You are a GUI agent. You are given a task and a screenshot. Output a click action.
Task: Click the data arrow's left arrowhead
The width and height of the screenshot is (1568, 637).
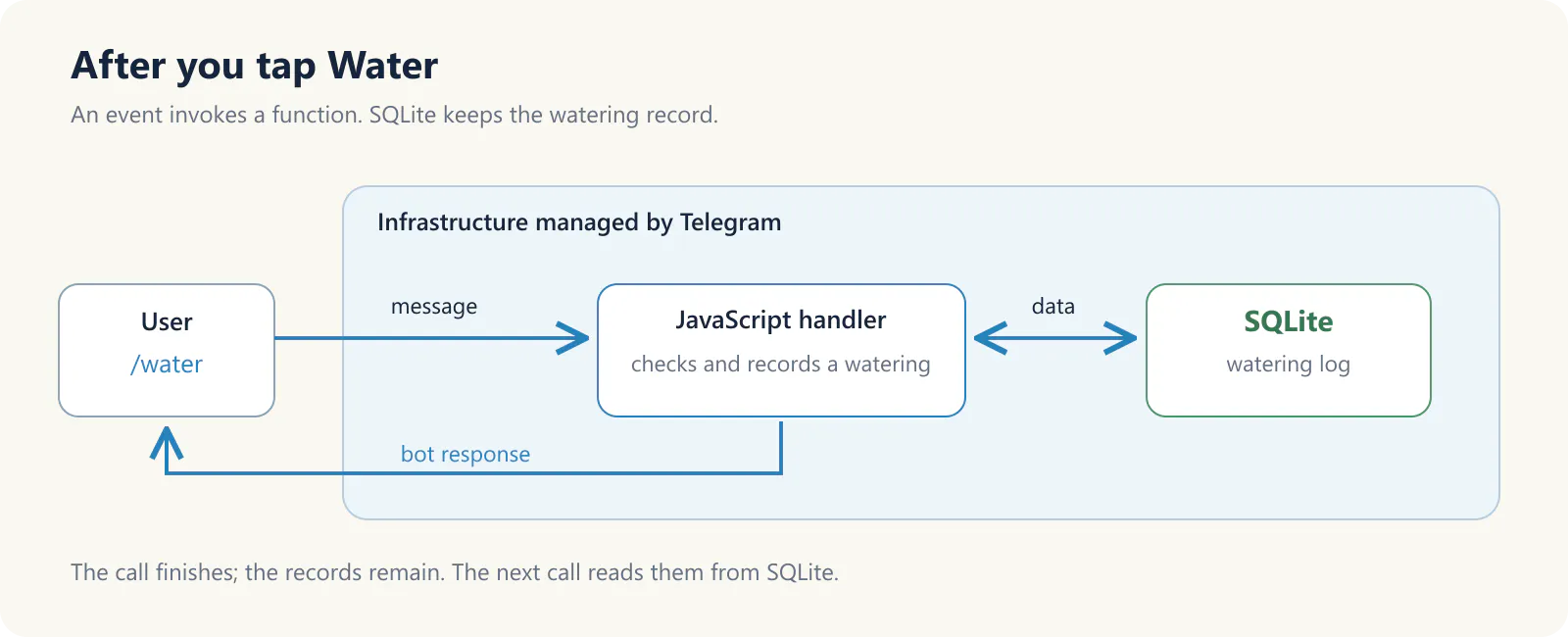click(x=991, y=338)
